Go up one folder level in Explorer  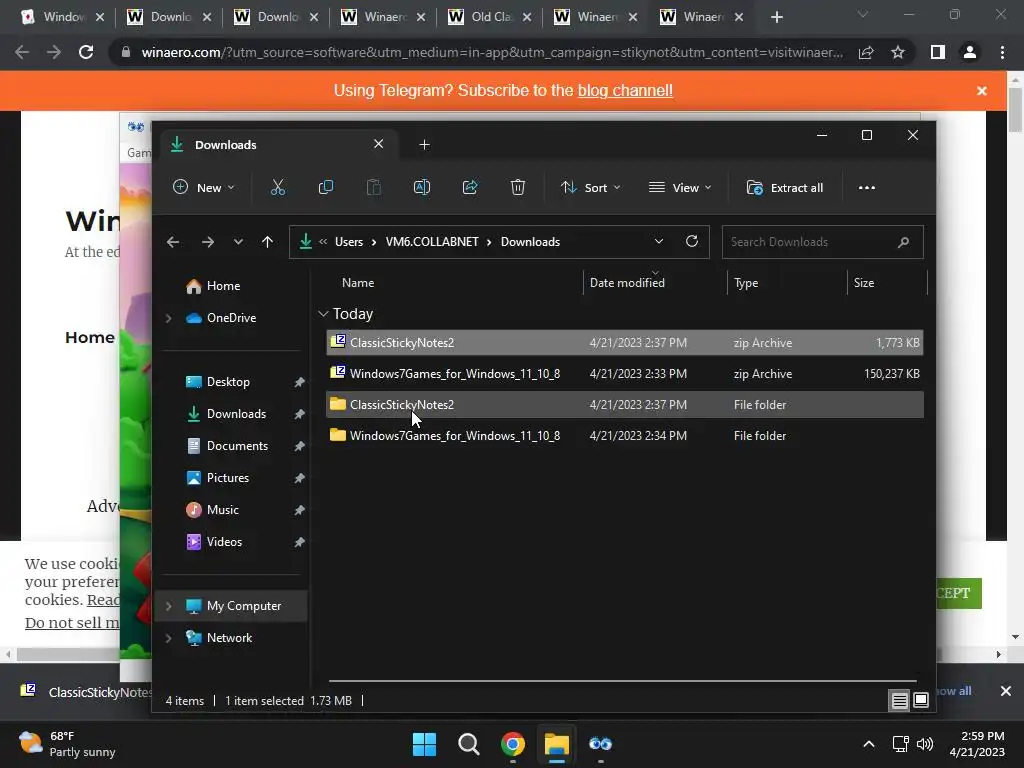(267, 242)
